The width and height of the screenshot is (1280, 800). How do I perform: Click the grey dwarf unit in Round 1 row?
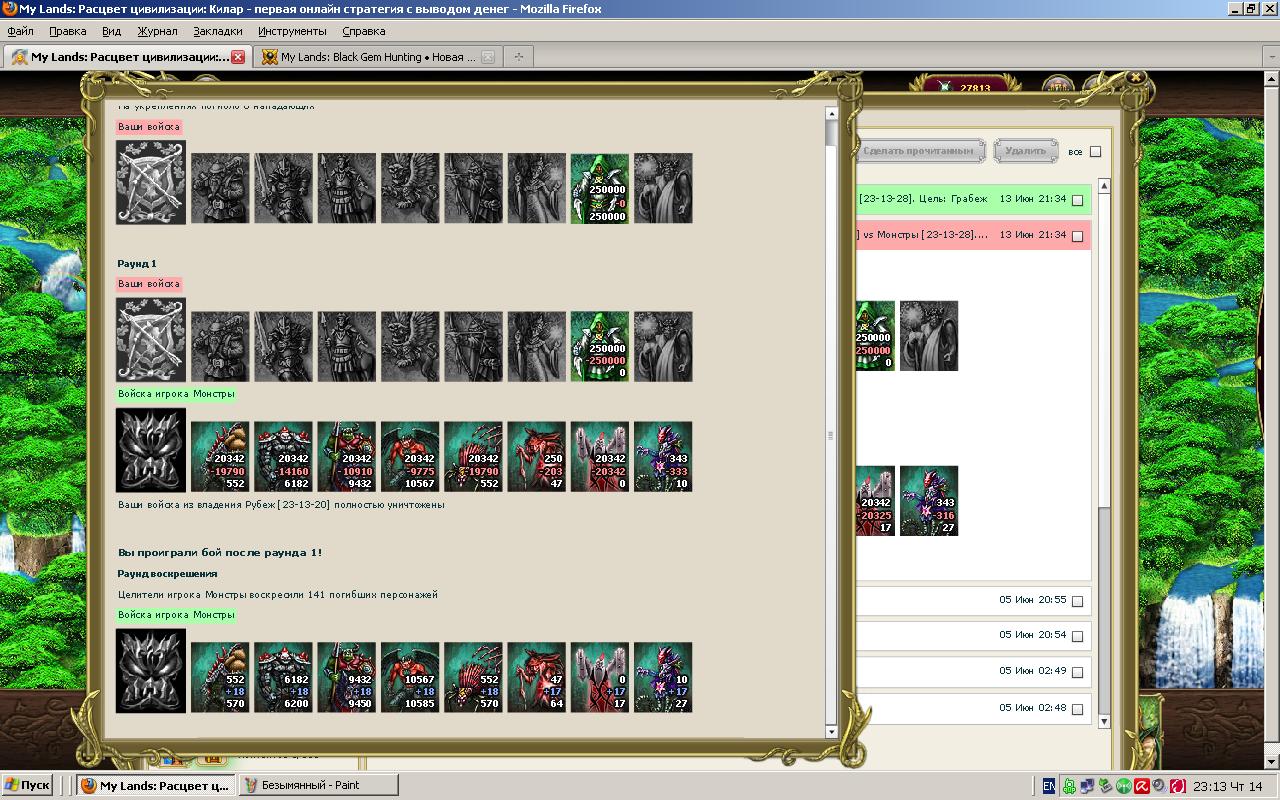[x=220, y=346]
